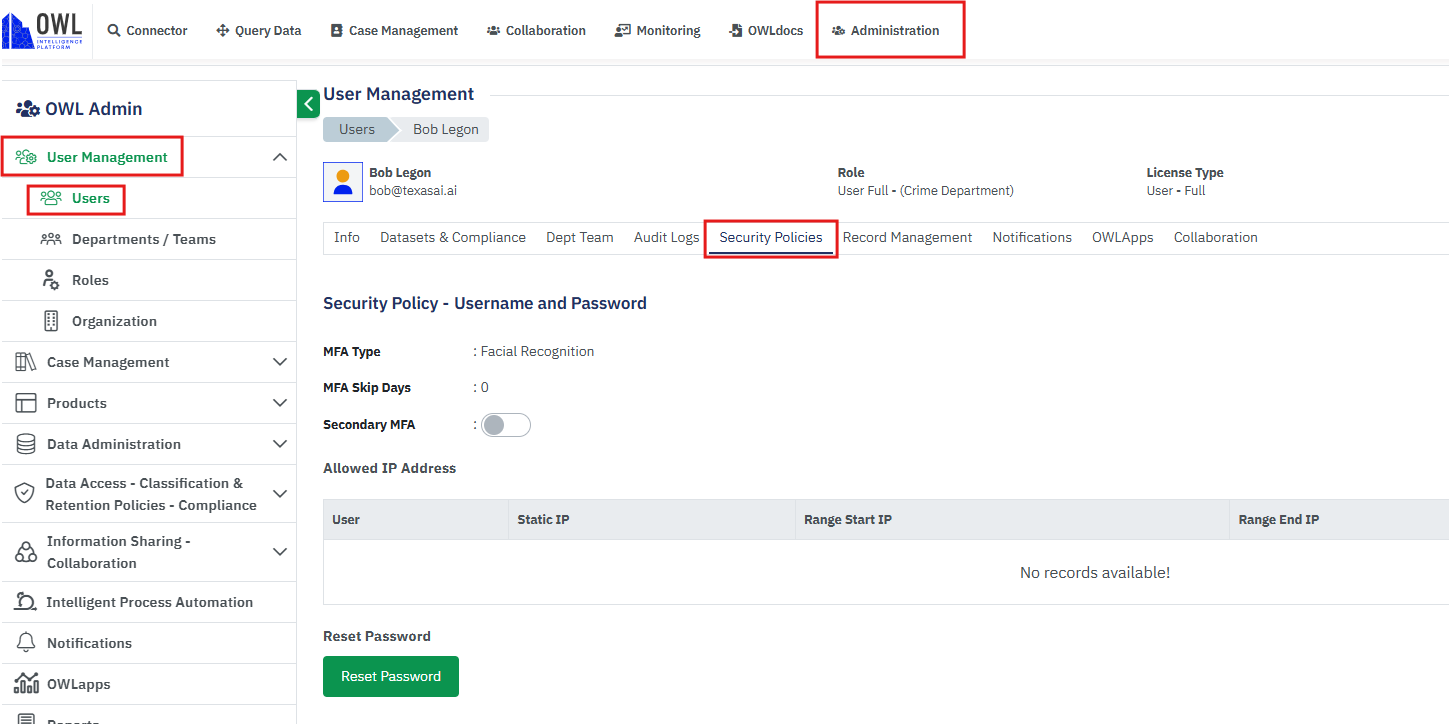This screenshot has height=724, width=1449.
Task: Click the Case Management top nav icon
Action: point(336,31)
